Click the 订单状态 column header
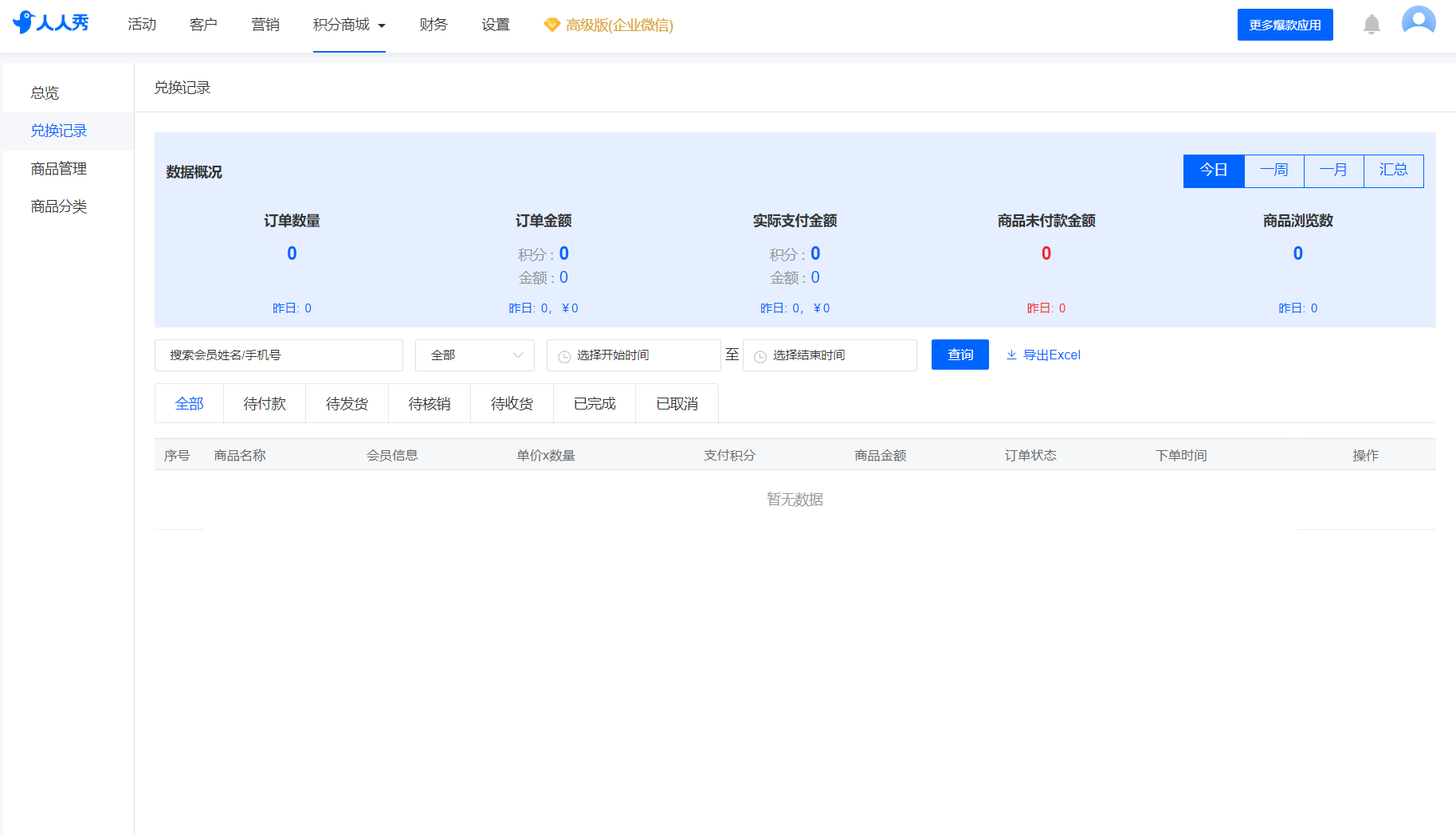Screen dimensions: 1456x835 [x=1030, y=456]
